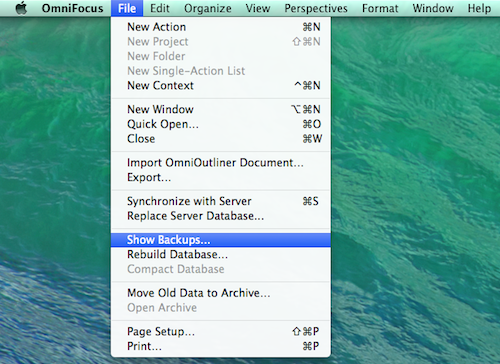Select Print… from File menu
This screenshot has height=364, width=500.
point(221,346)
